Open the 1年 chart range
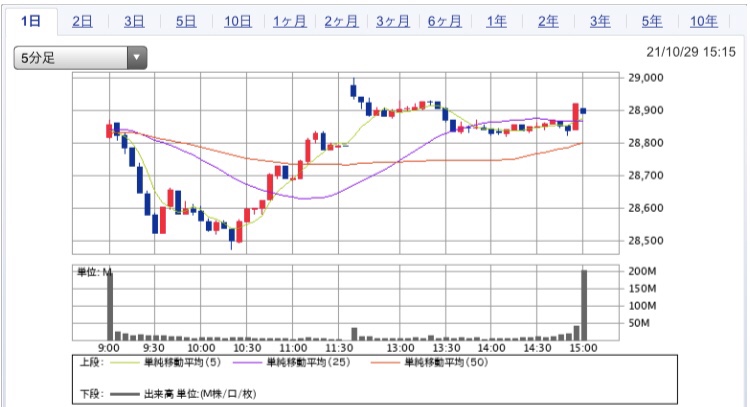The width and height of the screenshot is (750, 407). pyautogui.click(x=496, y=22)
